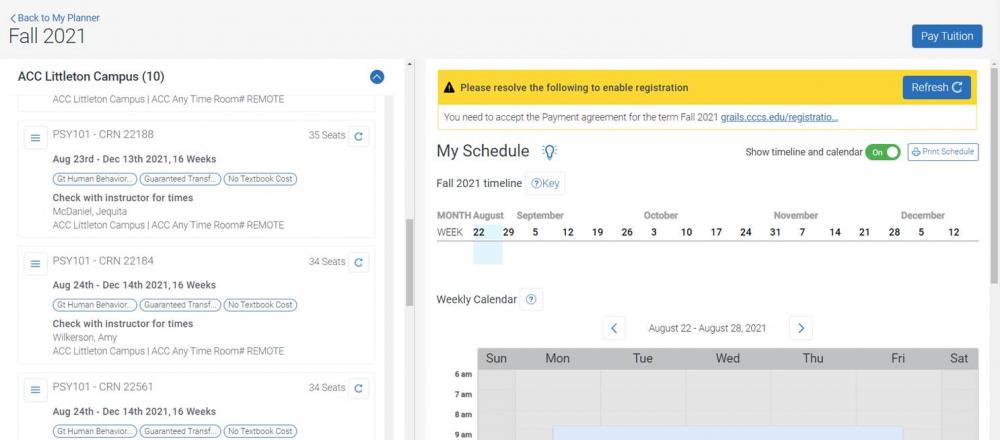The width and height of the screenshot is (1000, 440).
Task: Click the lightbulb tips icon near My Schedule
Action: pyautogui.click(x=549, y=152)
